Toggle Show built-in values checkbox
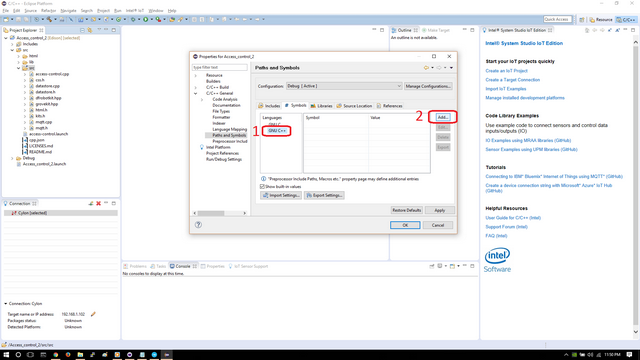This screenshot has width=640, height=360. [x=262, y=187]
